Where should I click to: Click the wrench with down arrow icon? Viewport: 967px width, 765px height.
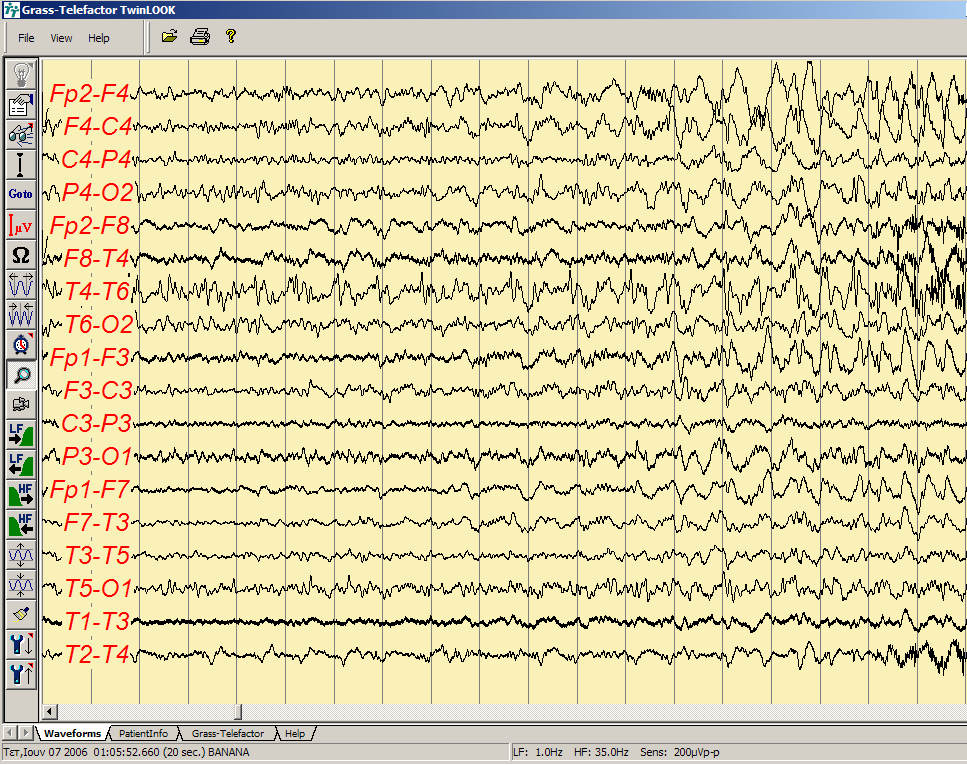[21, 645]
